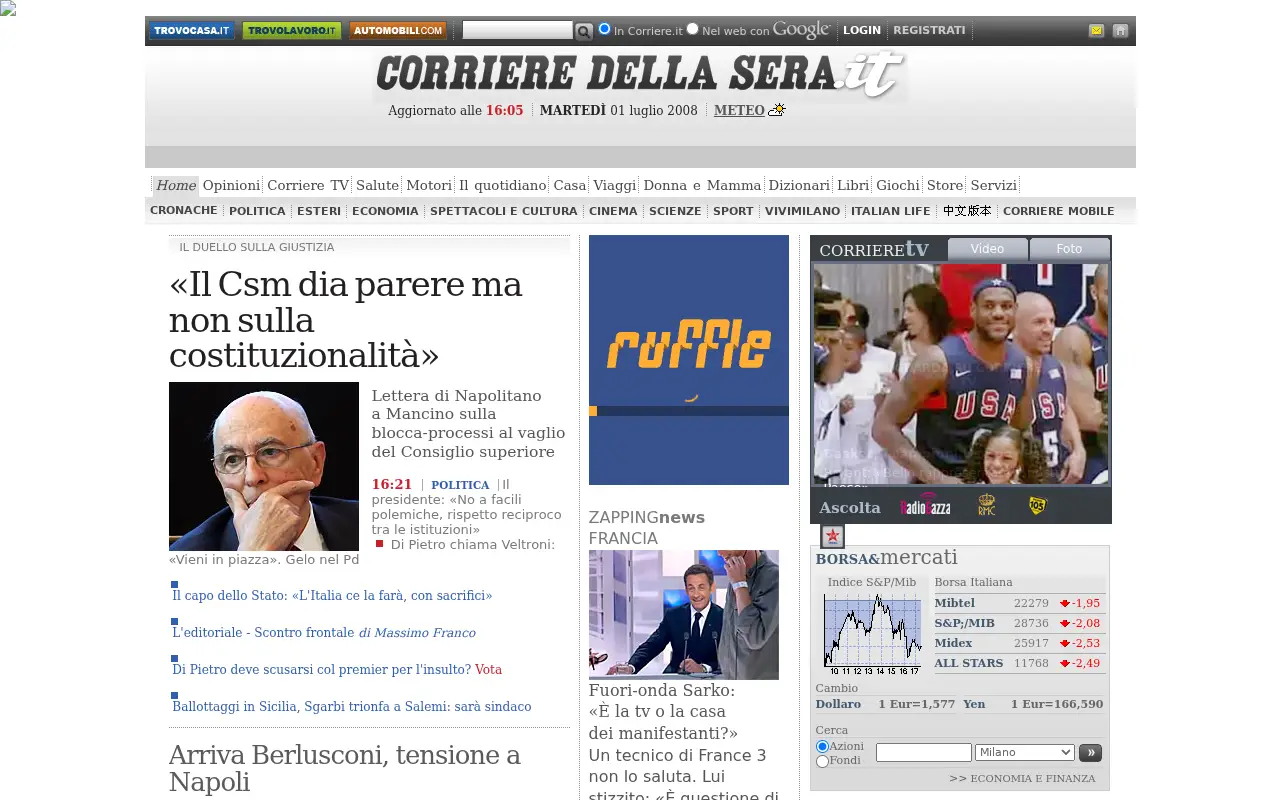Click the LOGIN link
Screen dimensions: 1280x800
[x=862, y=30]
